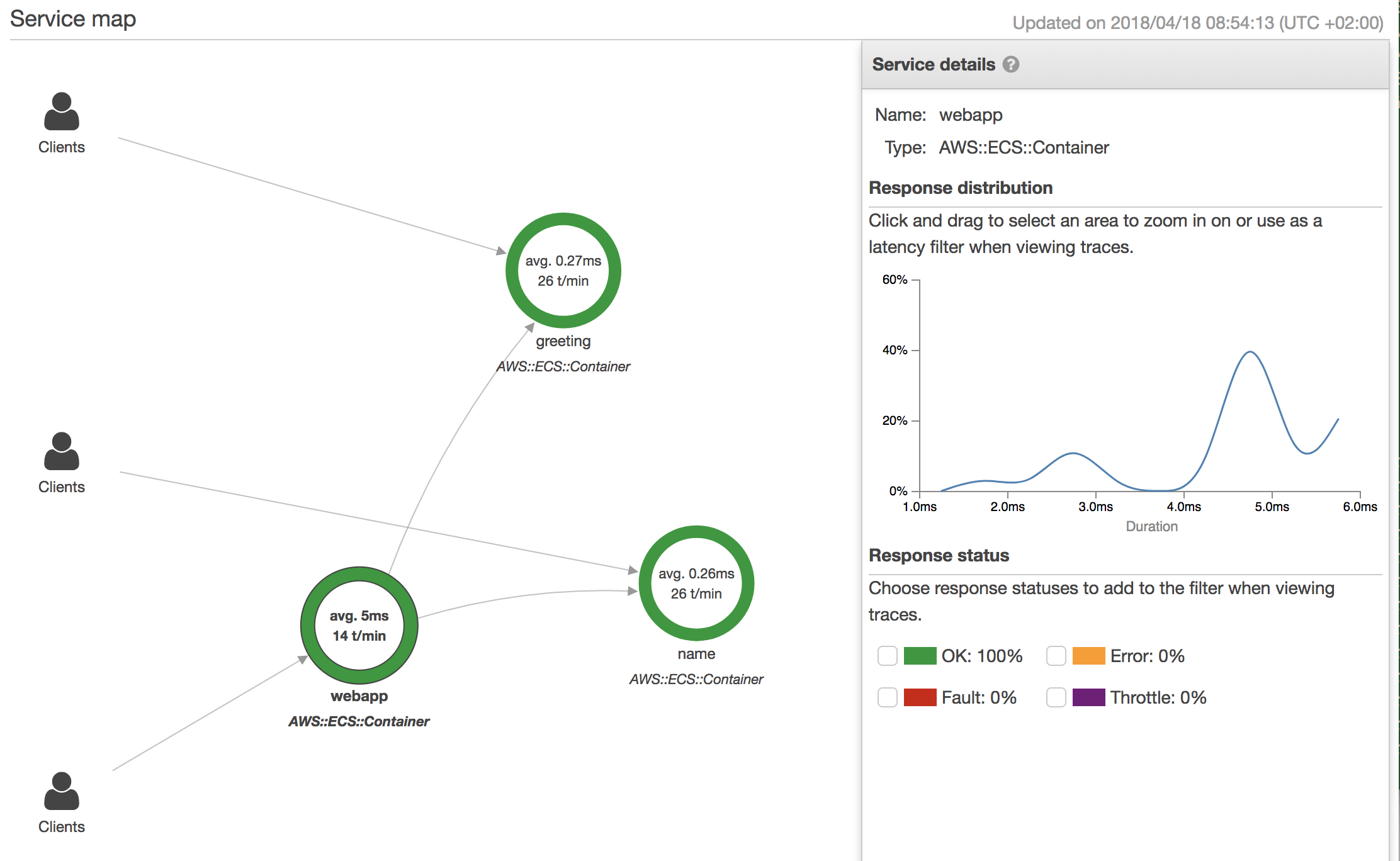Click the greeting label under its node
The width and height of the screenshot is (1400, 861).
563,341
